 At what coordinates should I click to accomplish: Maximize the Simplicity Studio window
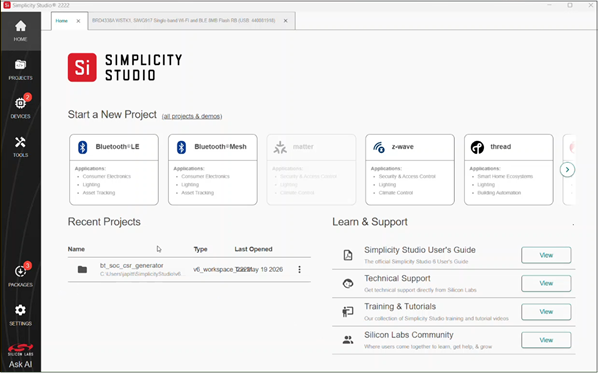(x=570, y=5)
